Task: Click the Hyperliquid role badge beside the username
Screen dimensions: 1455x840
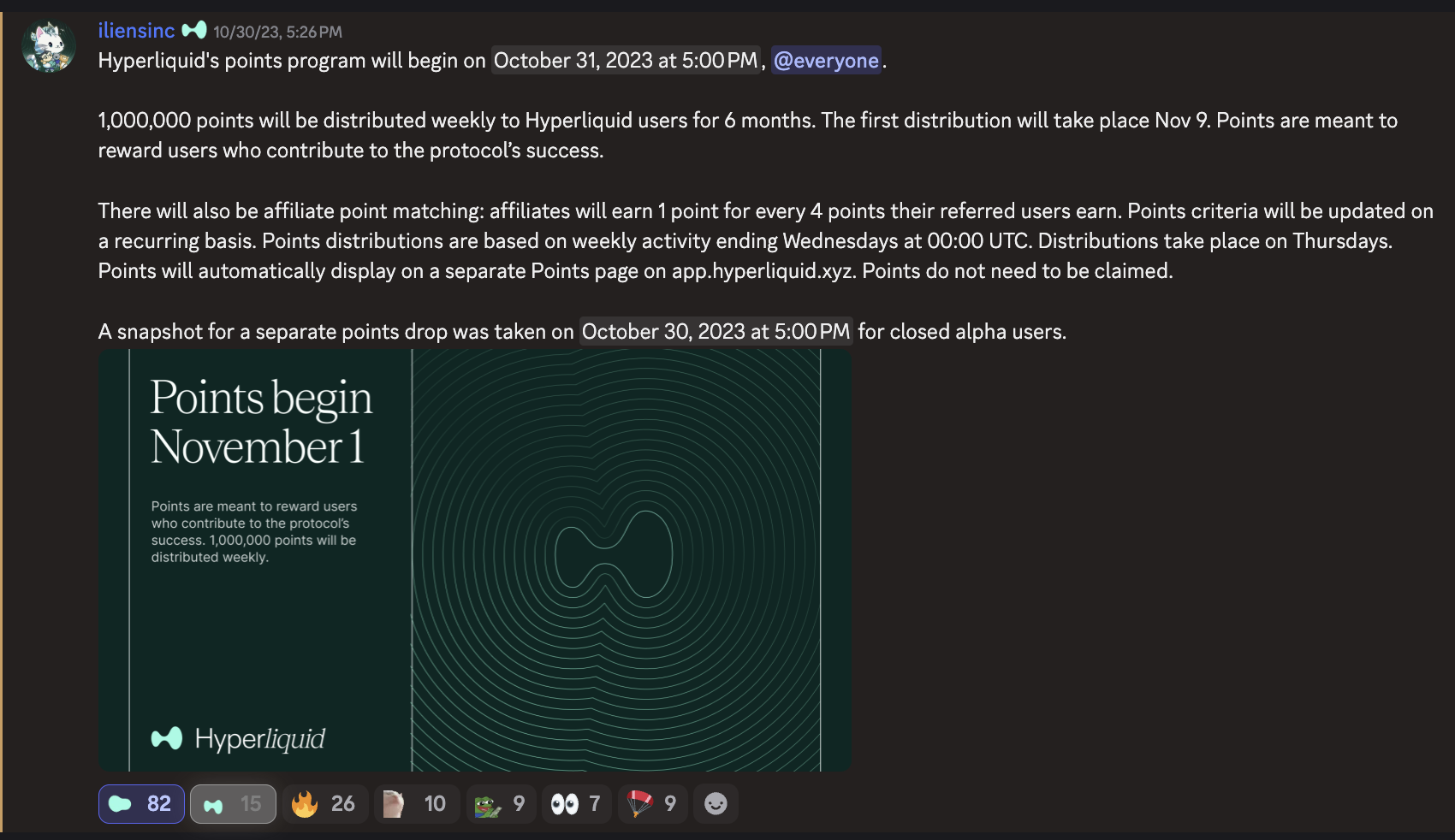Action: (x=194, y=31)
